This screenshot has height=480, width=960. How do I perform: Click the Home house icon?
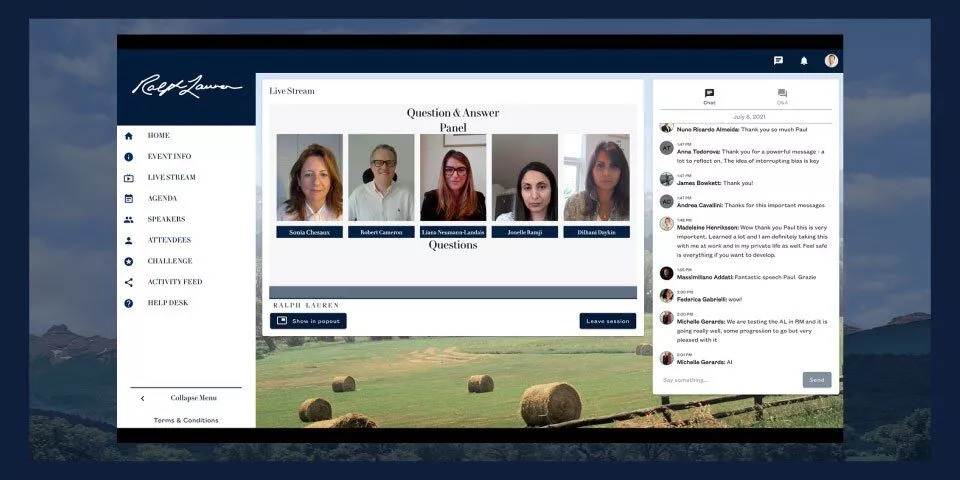point(129,136)
